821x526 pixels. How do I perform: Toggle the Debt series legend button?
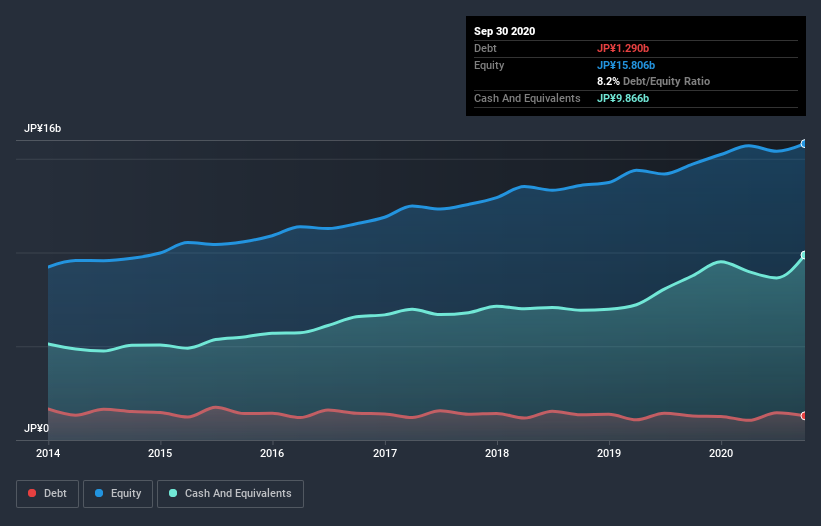pos(48,494)
